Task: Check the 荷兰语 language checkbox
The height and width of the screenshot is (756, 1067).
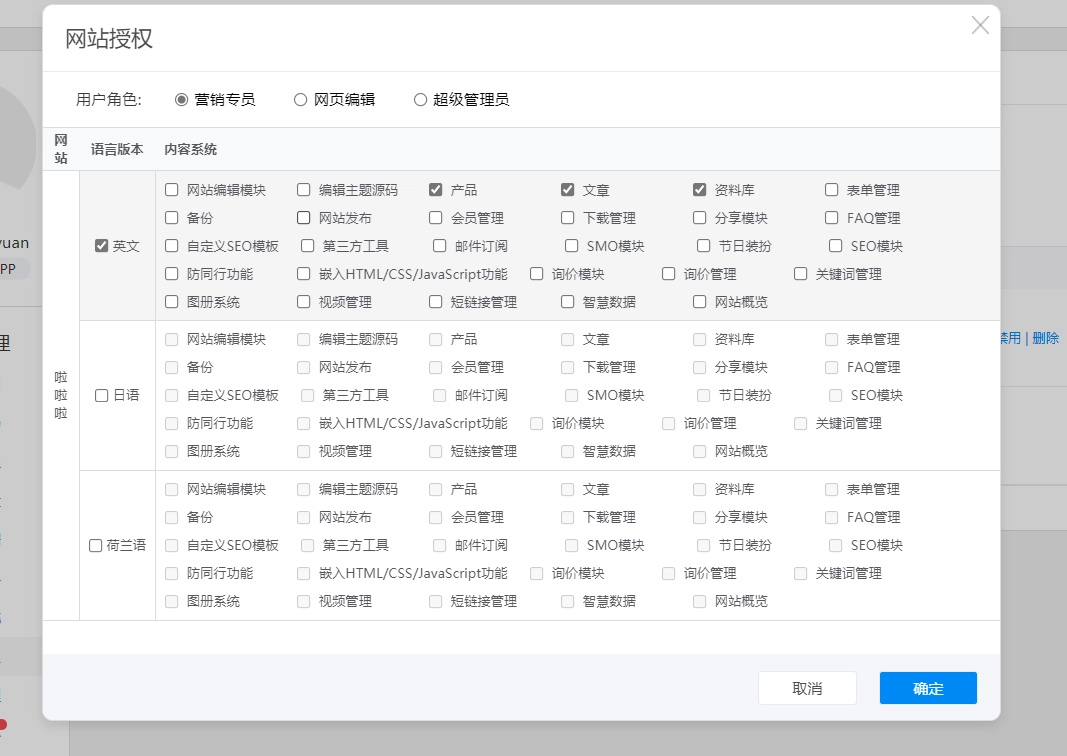Action: coord(95,546)
